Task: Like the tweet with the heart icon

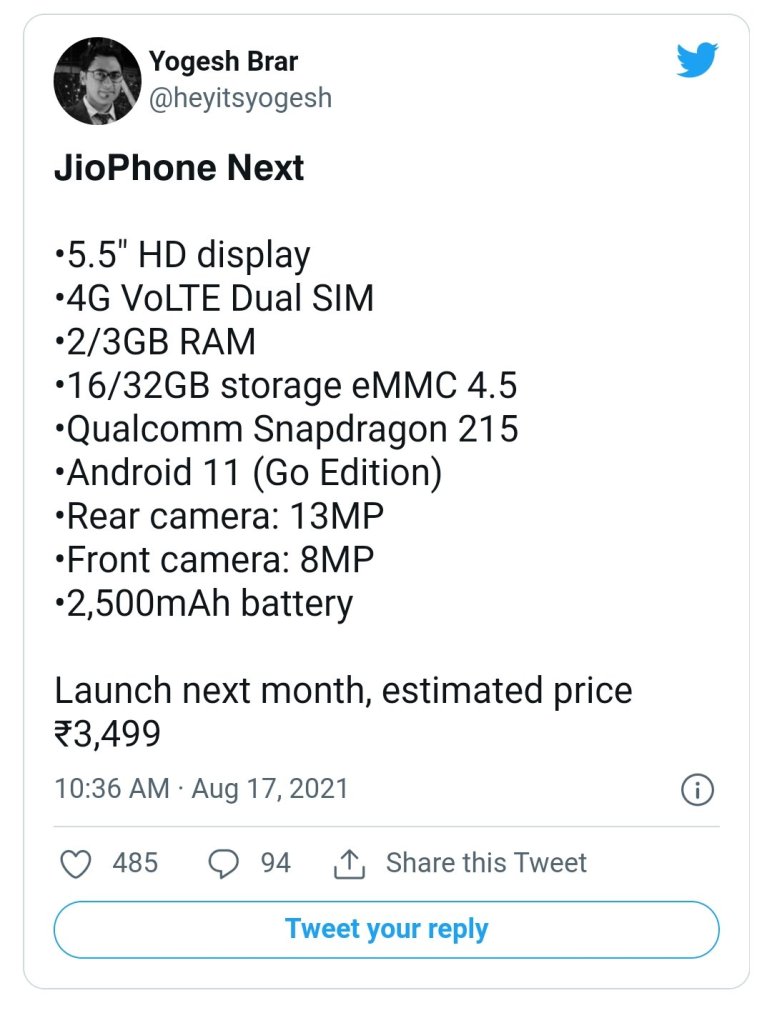Action: click(x=76, y=864)
